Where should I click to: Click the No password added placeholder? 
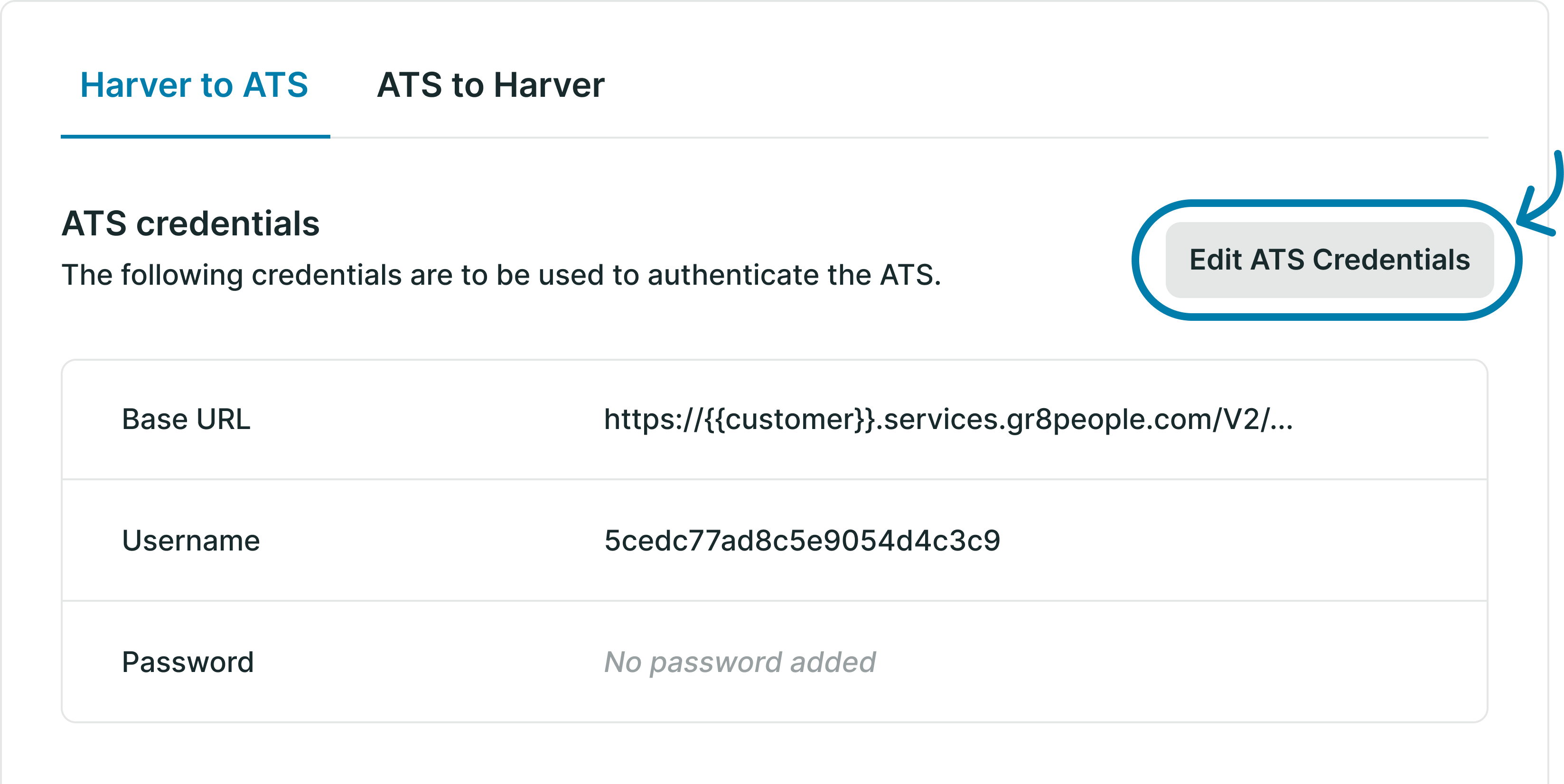[738, 662]
